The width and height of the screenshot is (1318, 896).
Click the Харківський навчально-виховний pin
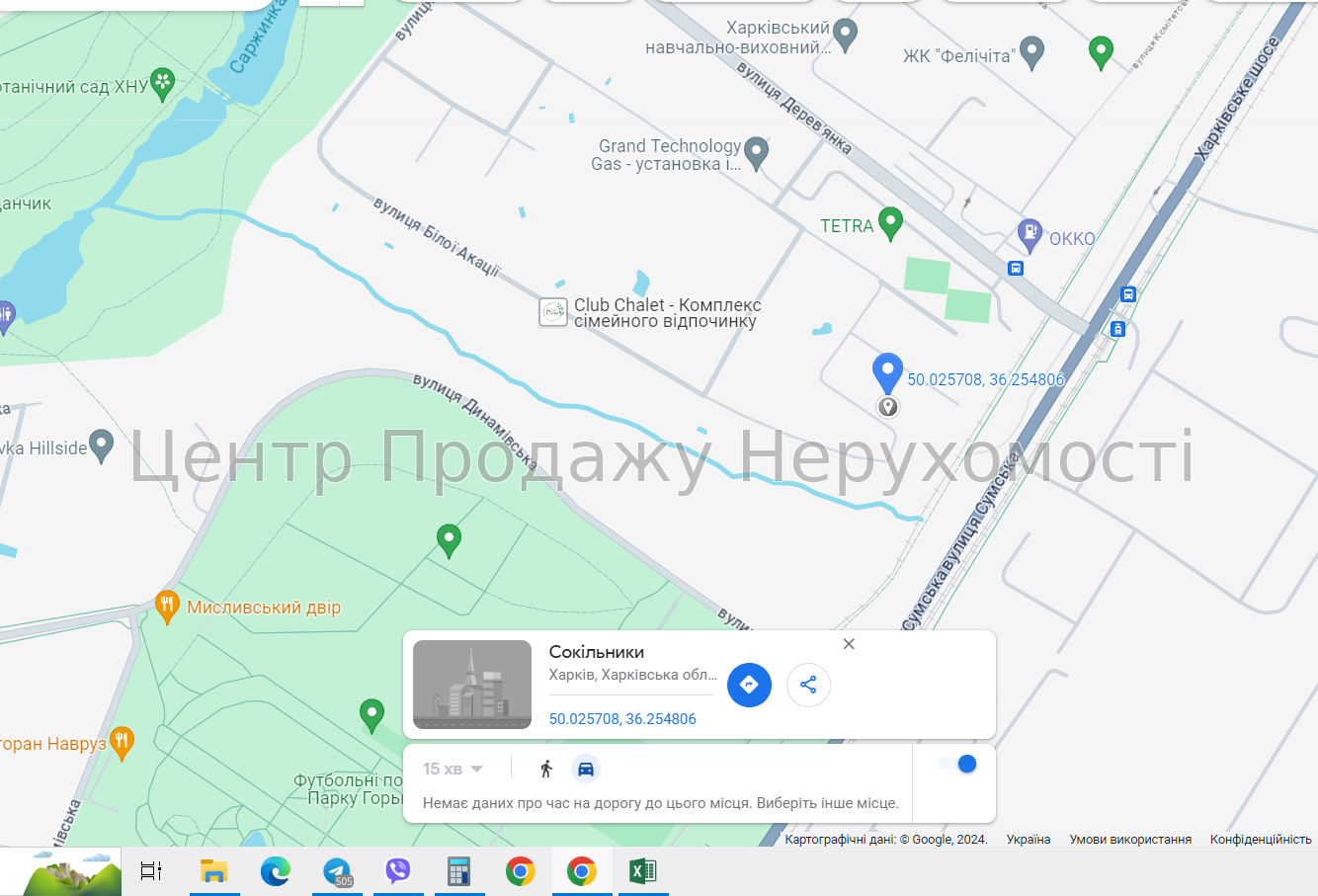[845, 36]
